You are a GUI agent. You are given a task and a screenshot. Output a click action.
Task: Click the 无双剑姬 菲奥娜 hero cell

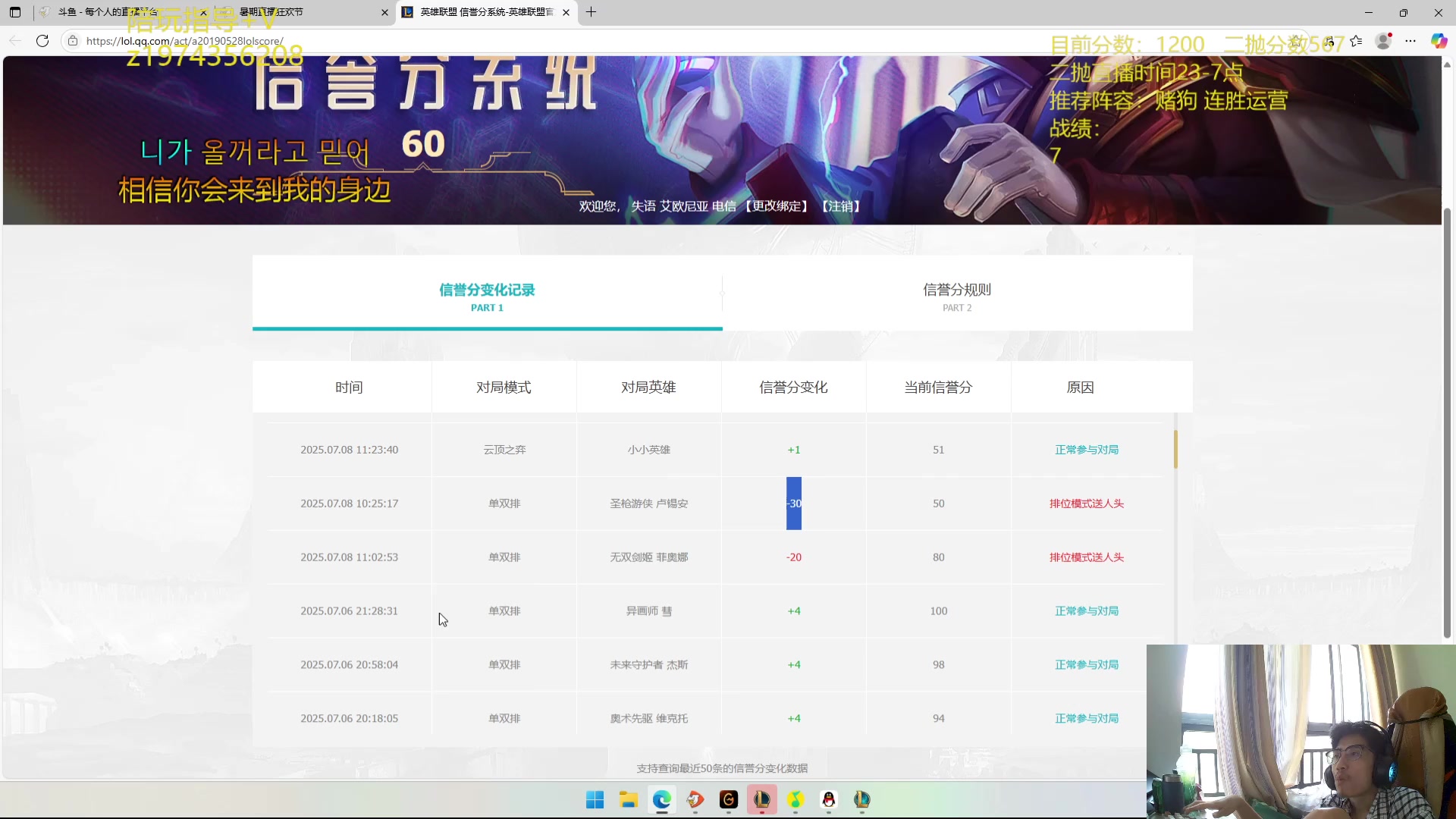pyautogui.click(x=648, y=557)
